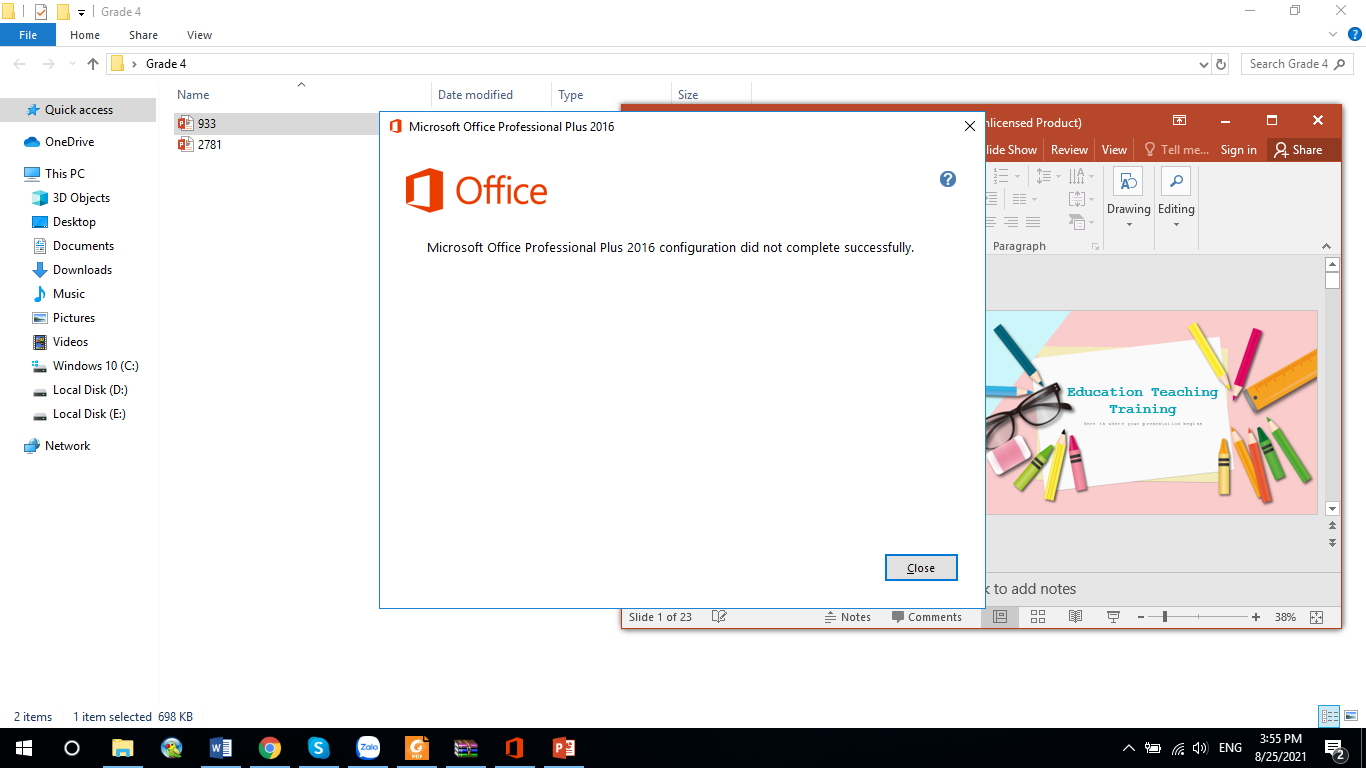Open Explorer Share tab

pyautogui.click(x=143, y=35)
